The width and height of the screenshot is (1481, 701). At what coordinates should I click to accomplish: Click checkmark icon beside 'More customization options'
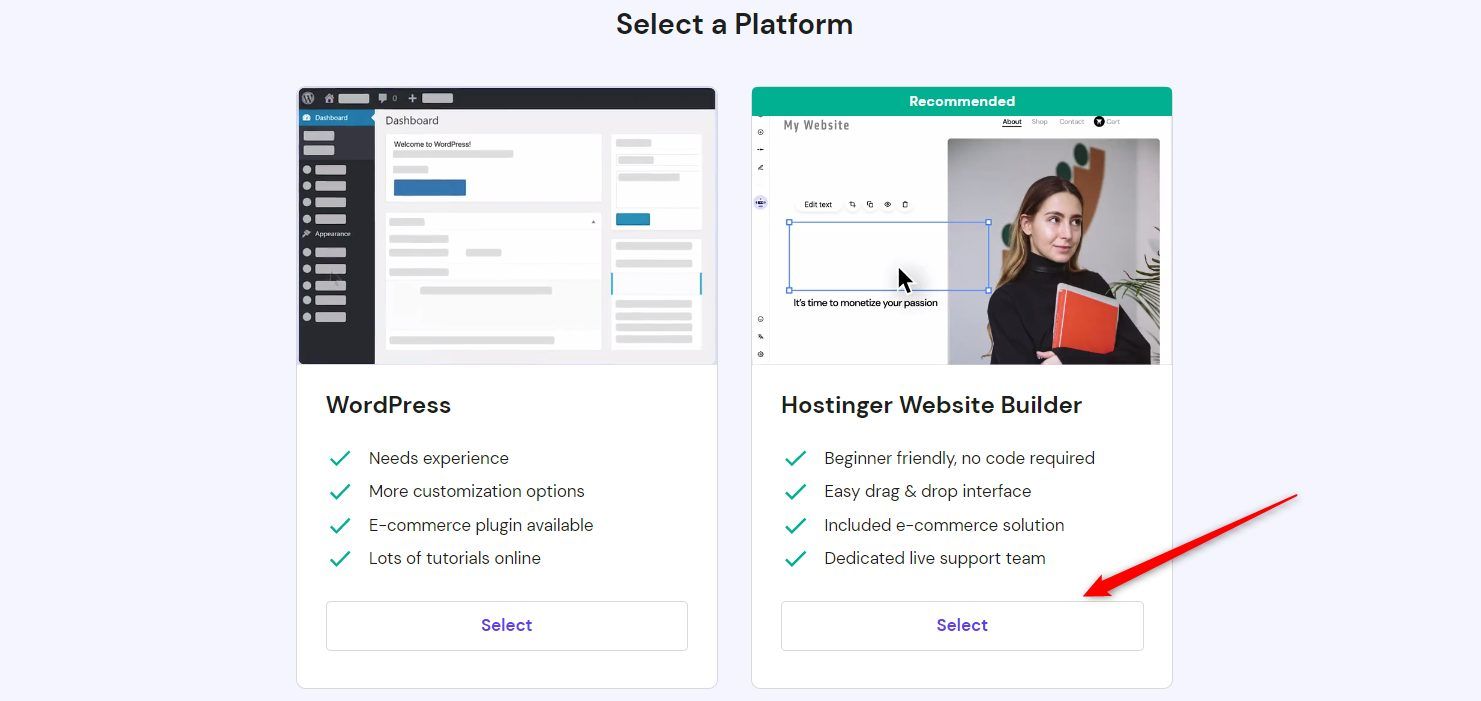click(x=340, y=492)
